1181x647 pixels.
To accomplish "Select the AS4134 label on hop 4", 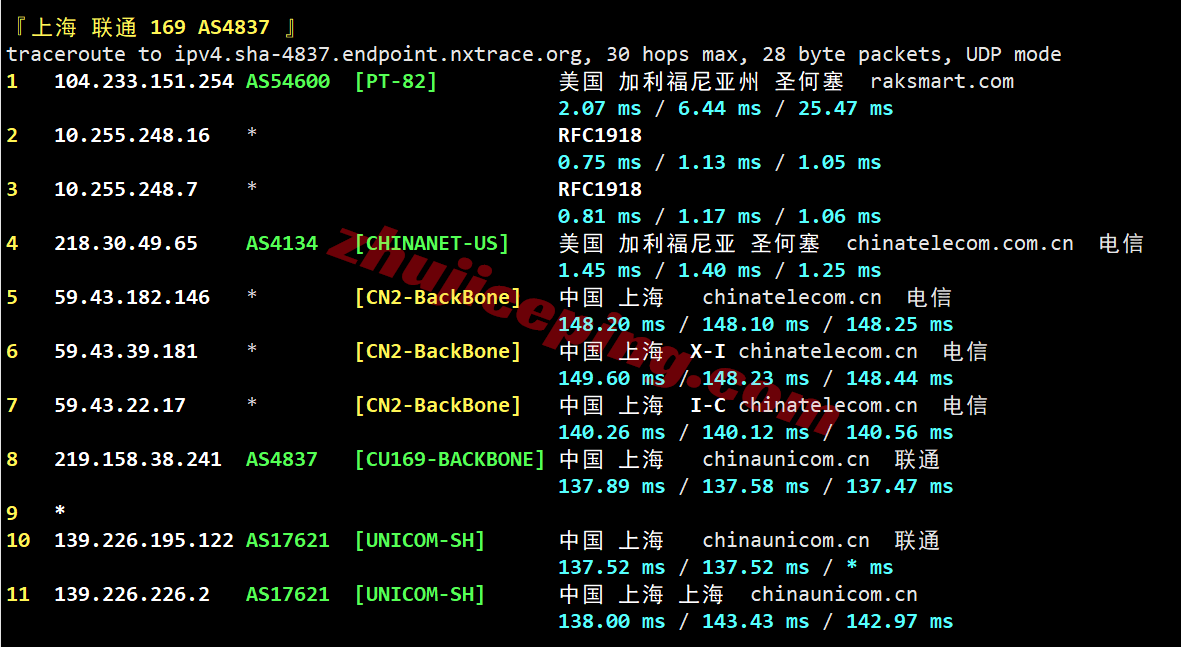I will pos(282,242).
